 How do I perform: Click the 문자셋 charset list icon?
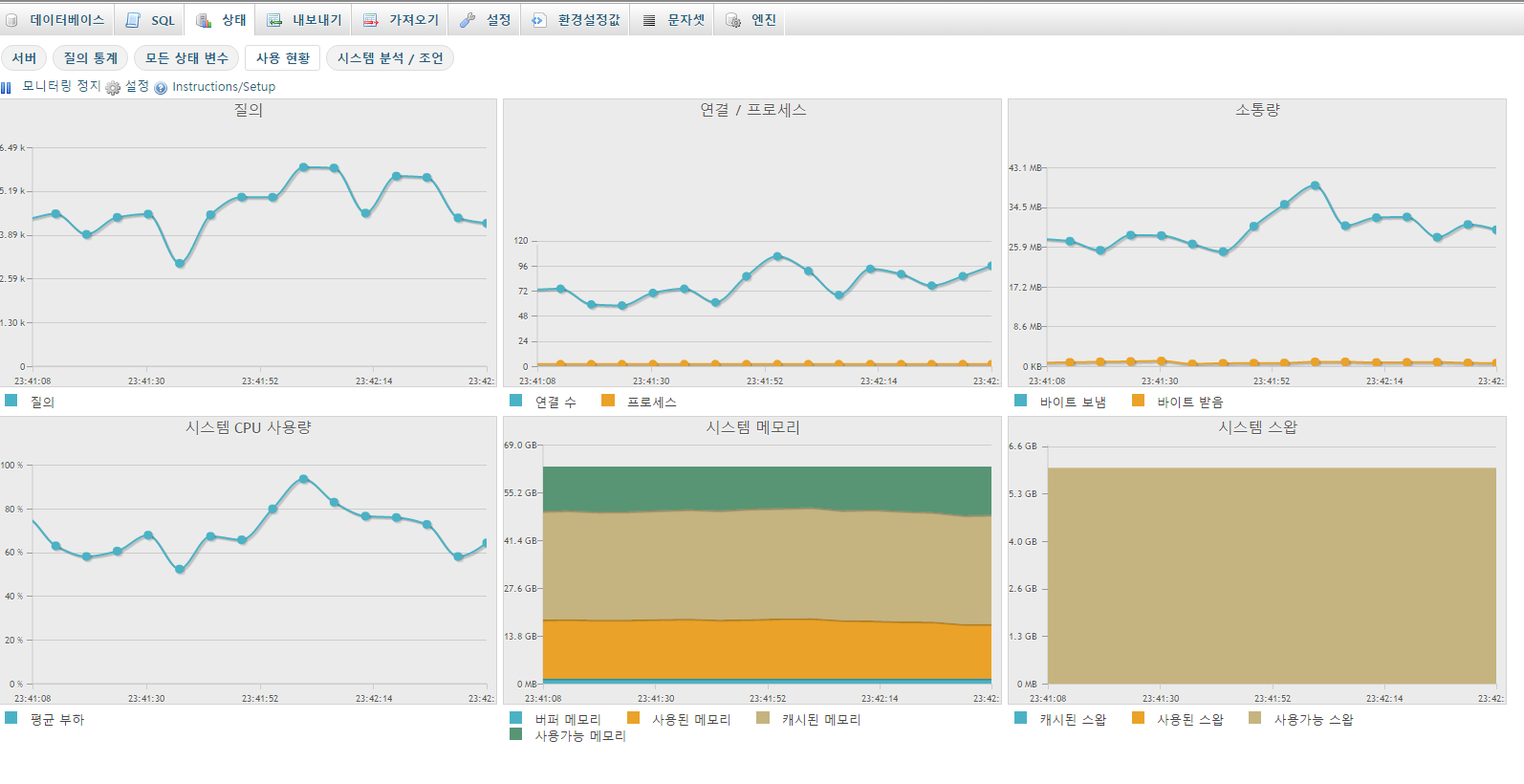coord(649,20)
